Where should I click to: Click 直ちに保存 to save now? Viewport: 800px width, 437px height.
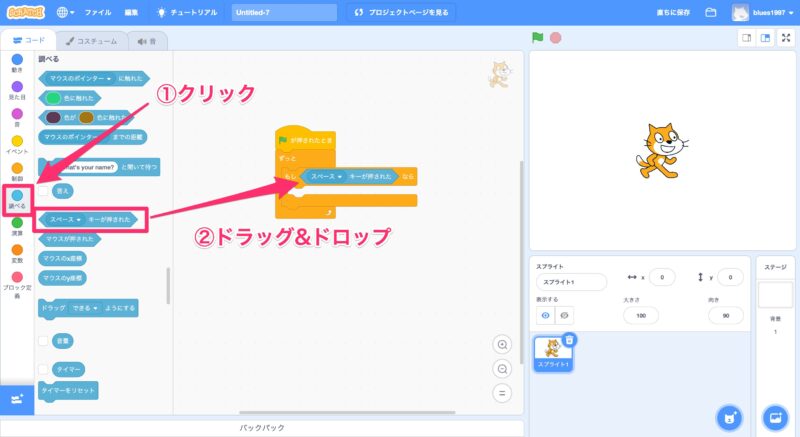(668, 13)
